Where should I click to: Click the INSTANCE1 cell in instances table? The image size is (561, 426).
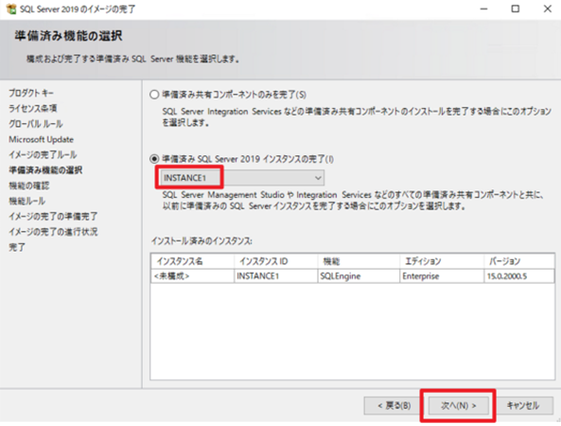click(276, 276)
